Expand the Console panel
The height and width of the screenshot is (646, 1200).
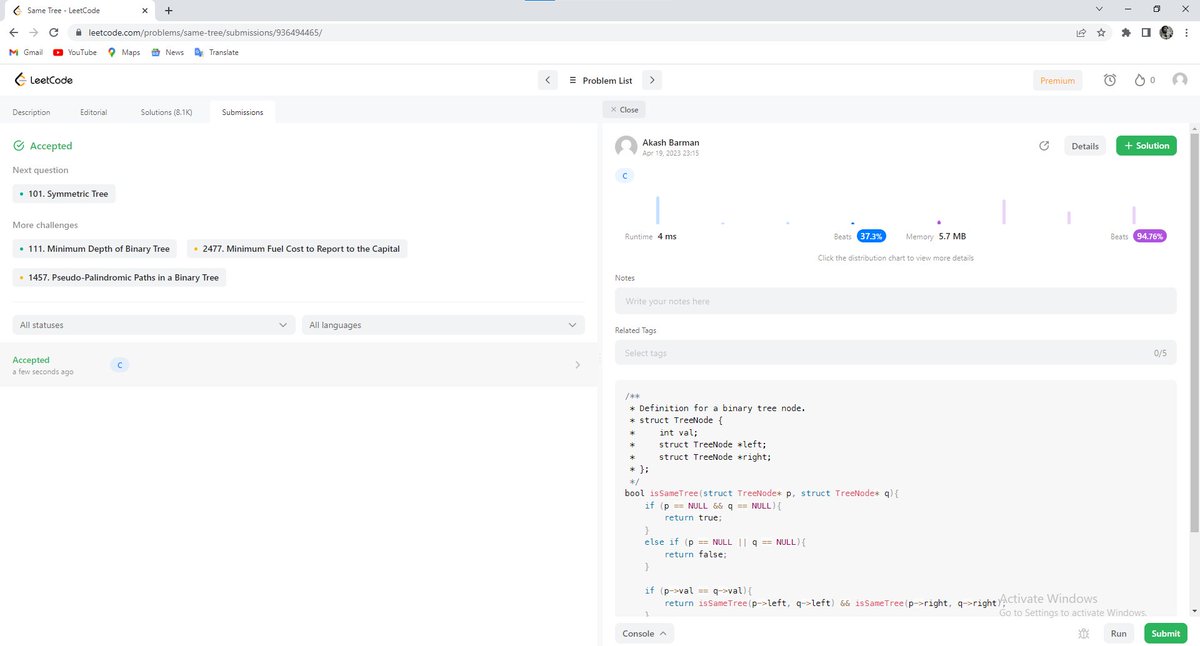(646, 633)
